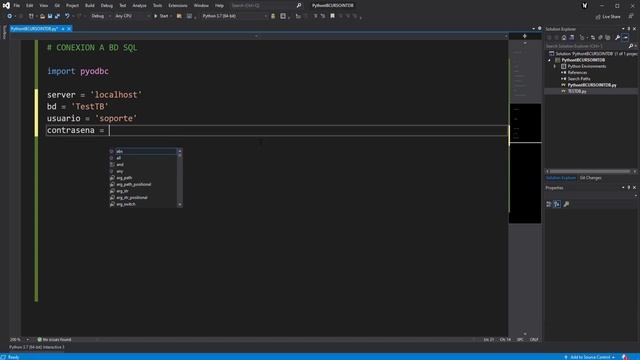Screen dimensions: 640x360
Task: Select the PythonBCURSORNTDB.py editor tab
Action: coord(34,29)
